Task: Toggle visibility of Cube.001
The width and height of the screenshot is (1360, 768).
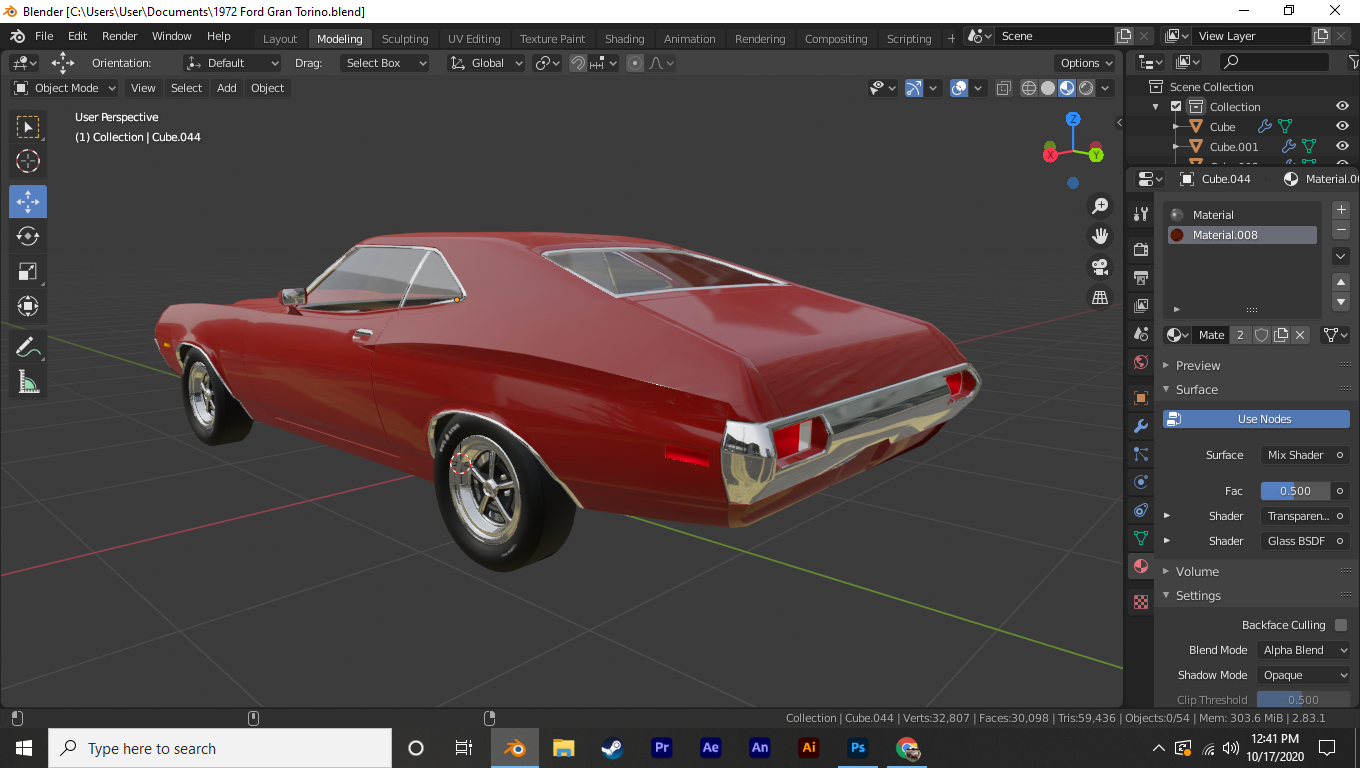Action: [1342, 147]
